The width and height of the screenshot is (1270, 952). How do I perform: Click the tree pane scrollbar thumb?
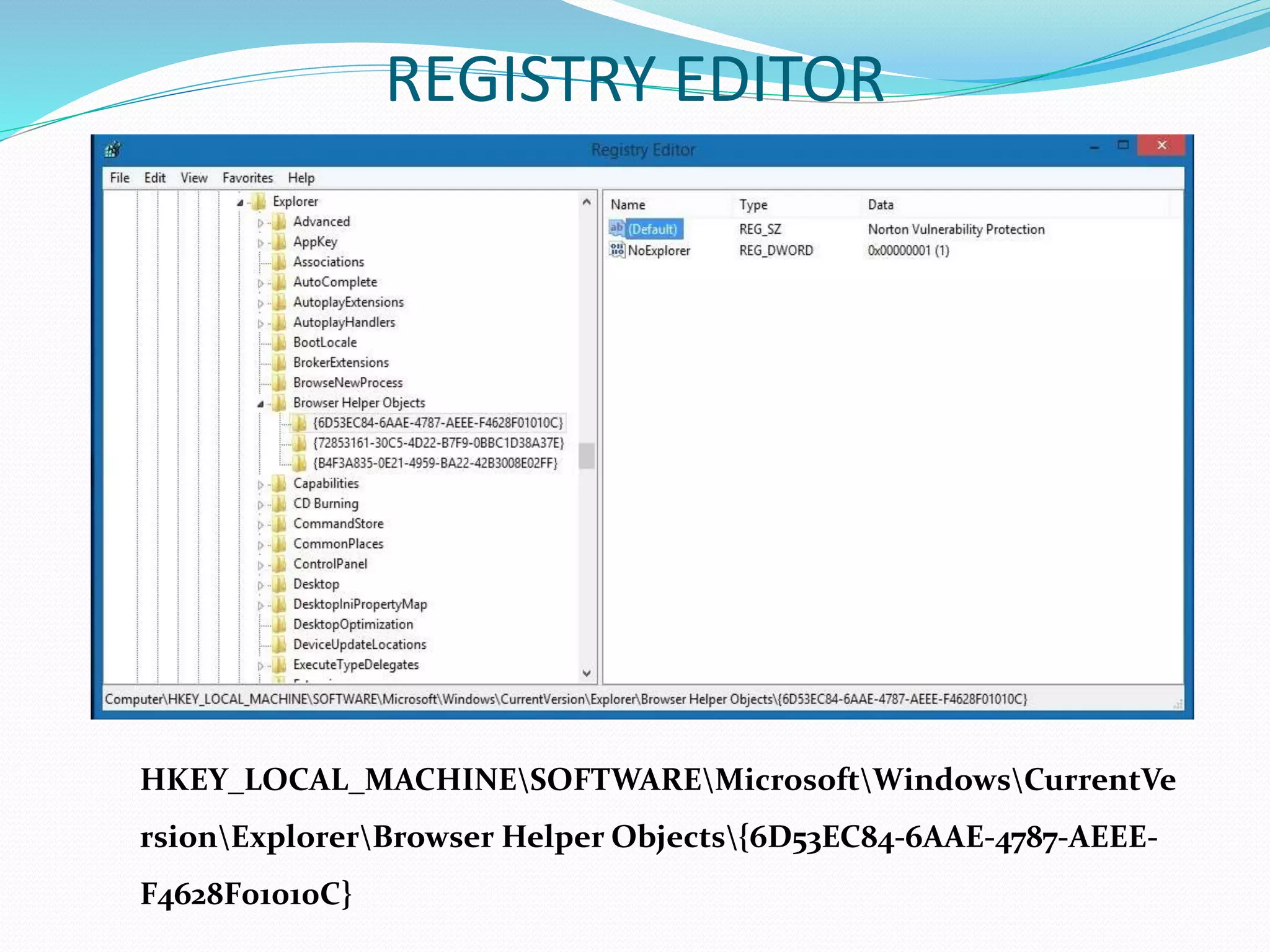pos(587,456)
